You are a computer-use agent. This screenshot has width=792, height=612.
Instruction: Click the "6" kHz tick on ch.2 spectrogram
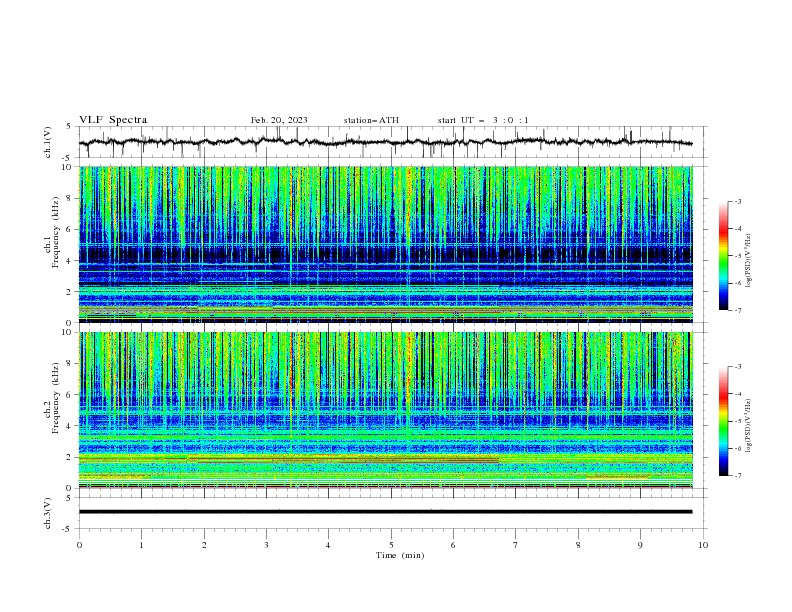click(x=70, y=395)
